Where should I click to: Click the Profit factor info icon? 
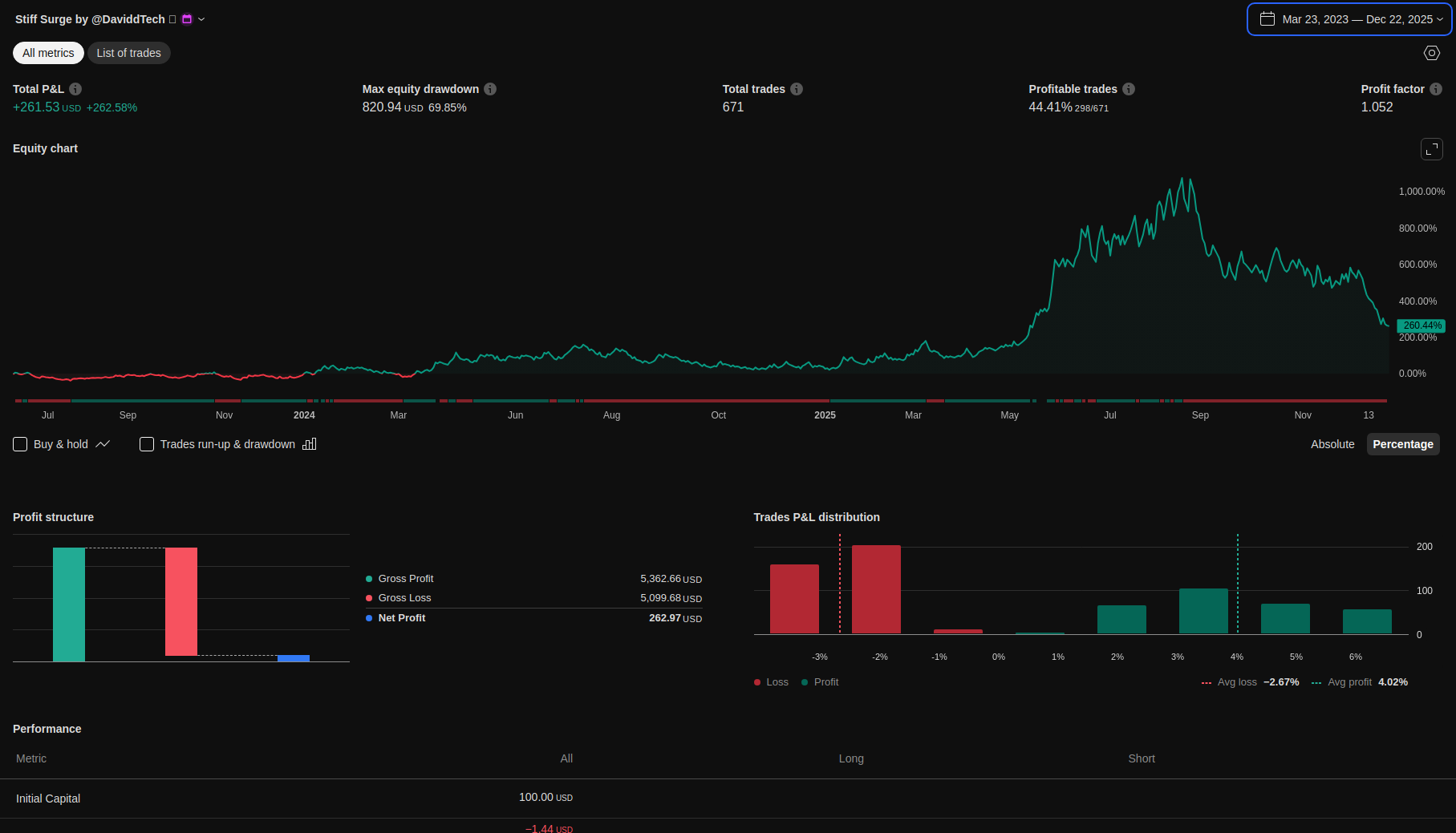[1436, 89]
